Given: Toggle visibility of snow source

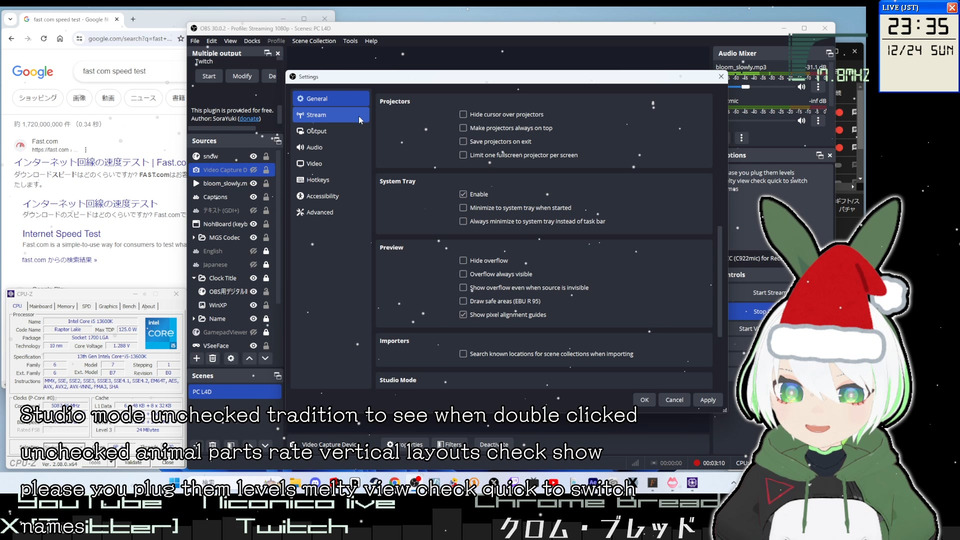Looking at the screenshot, I should click(253, 157).
